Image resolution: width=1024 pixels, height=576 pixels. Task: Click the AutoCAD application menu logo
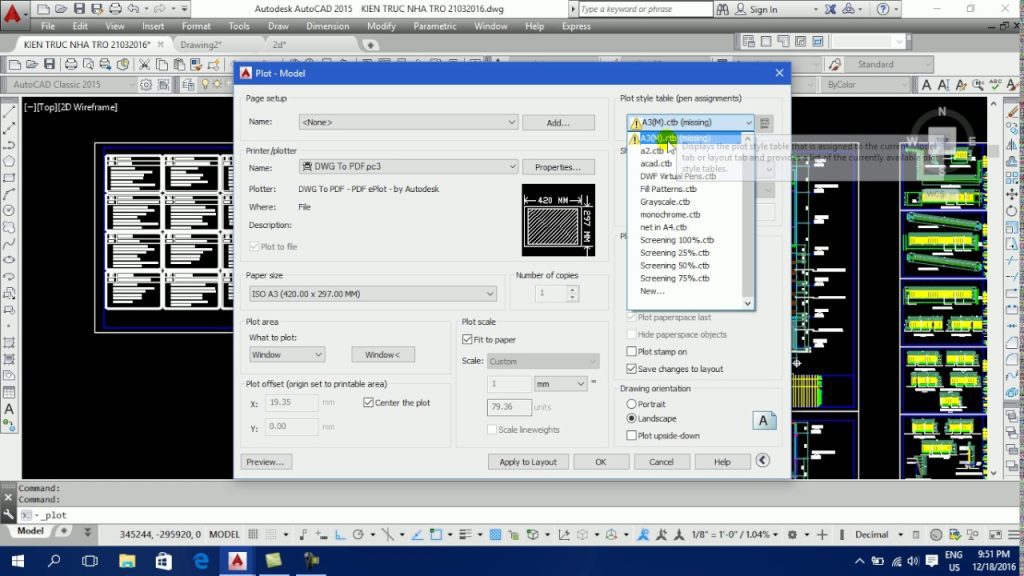13,12
